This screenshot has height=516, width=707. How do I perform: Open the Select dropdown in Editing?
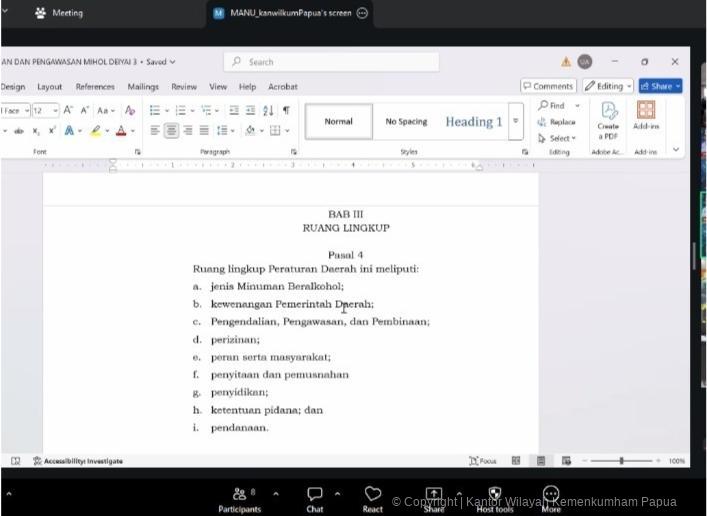(x=557, y=138)
